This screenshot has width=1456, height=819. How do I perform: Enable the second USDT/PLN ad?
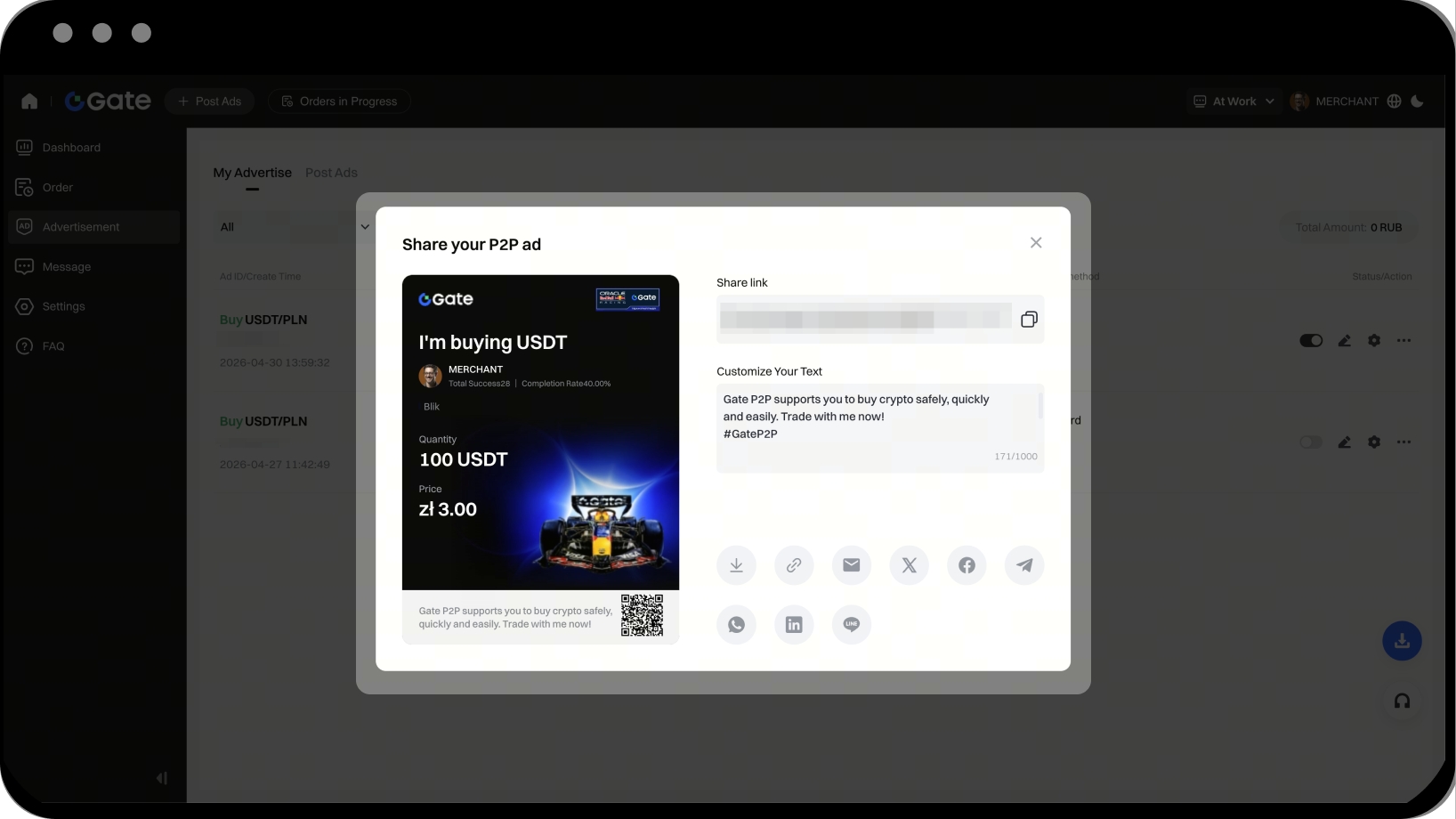point(1310,442)
